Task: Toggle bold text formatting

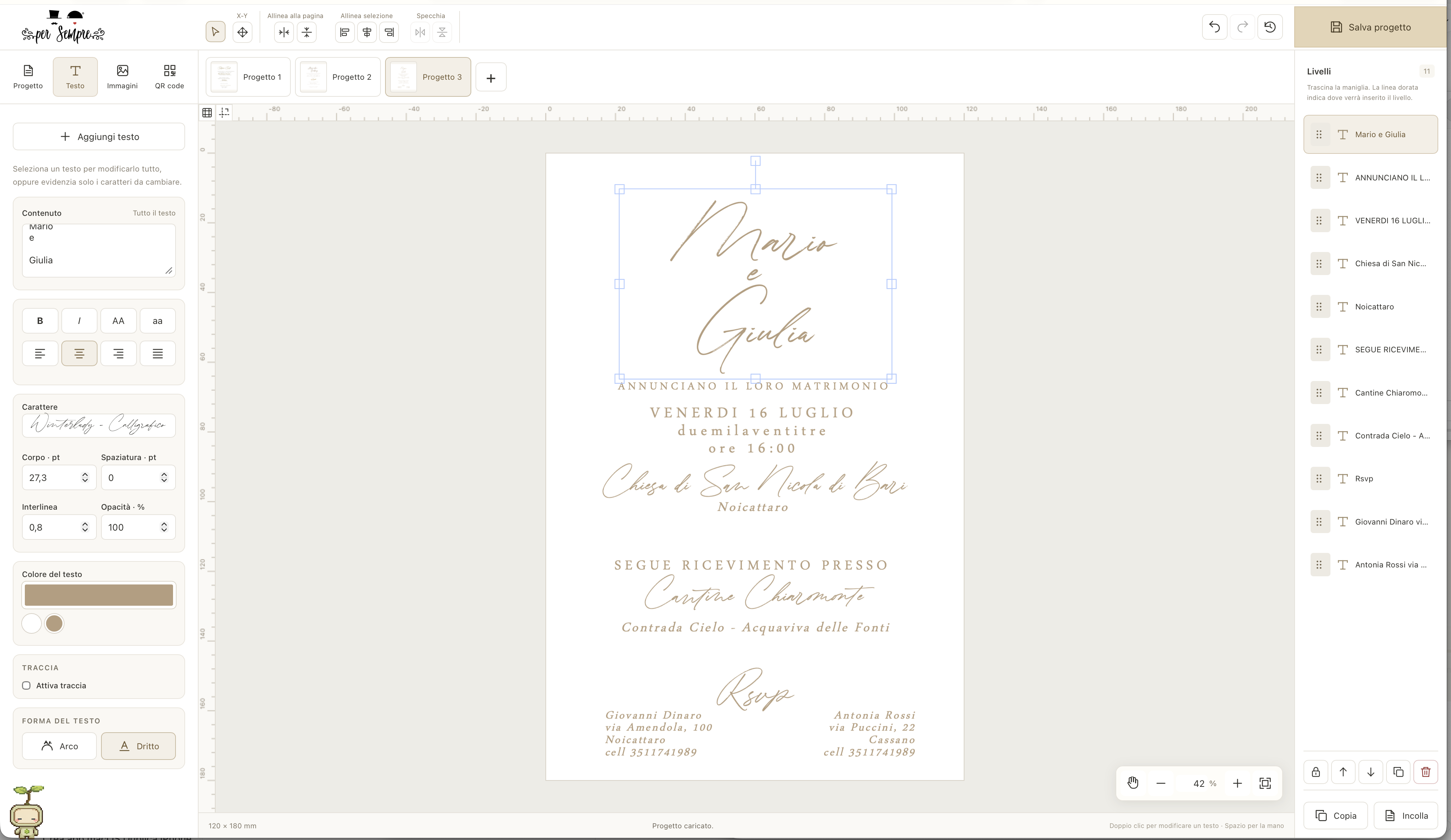Action: click(x=40, y=321)
